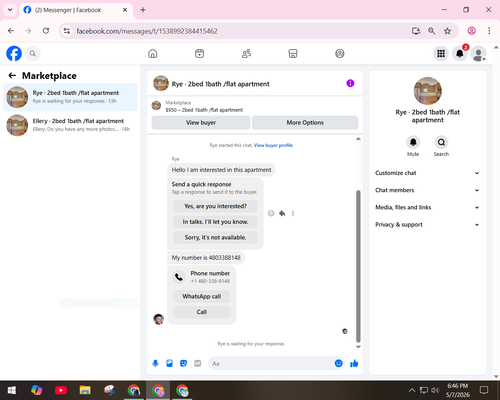
Task: Reply to the quick response message
Action: coord(282,213)
